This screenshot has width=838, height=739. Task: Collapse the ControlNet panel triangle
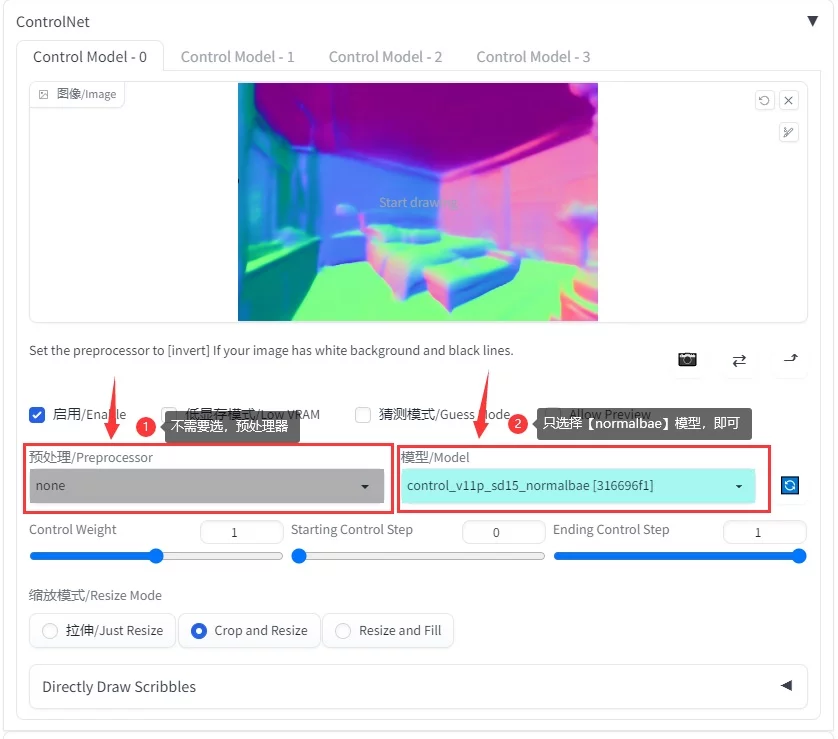(x=812, y=21)
